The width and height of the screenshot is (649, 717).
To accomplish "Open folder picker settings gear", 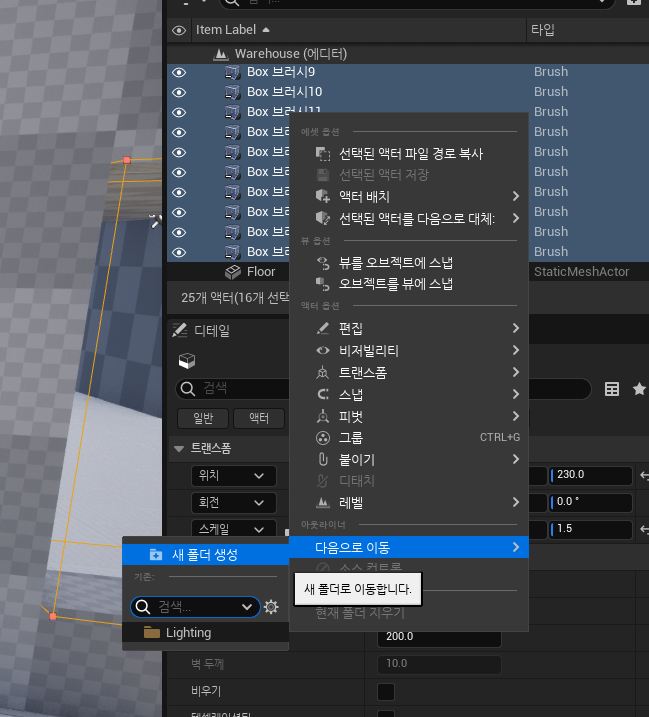I will click(x=271, y=607).
